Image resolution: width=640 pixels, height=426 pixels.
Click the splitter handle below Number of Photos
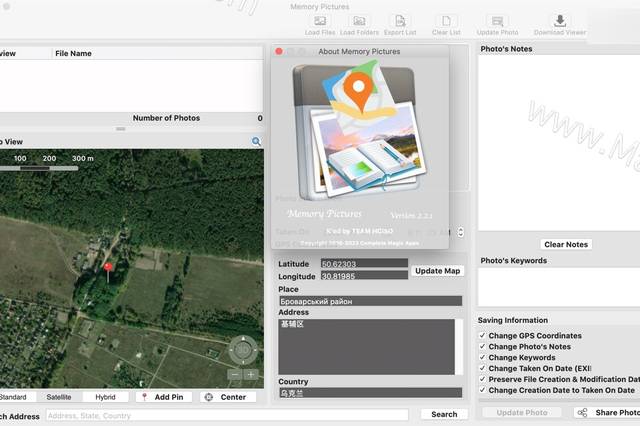(x=120, y=129)
